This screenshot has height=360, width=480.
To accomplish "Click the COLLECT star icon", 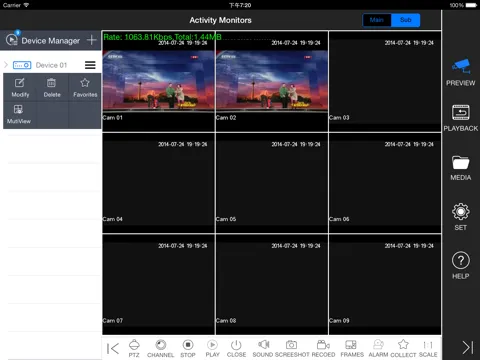I will [403, 344].
